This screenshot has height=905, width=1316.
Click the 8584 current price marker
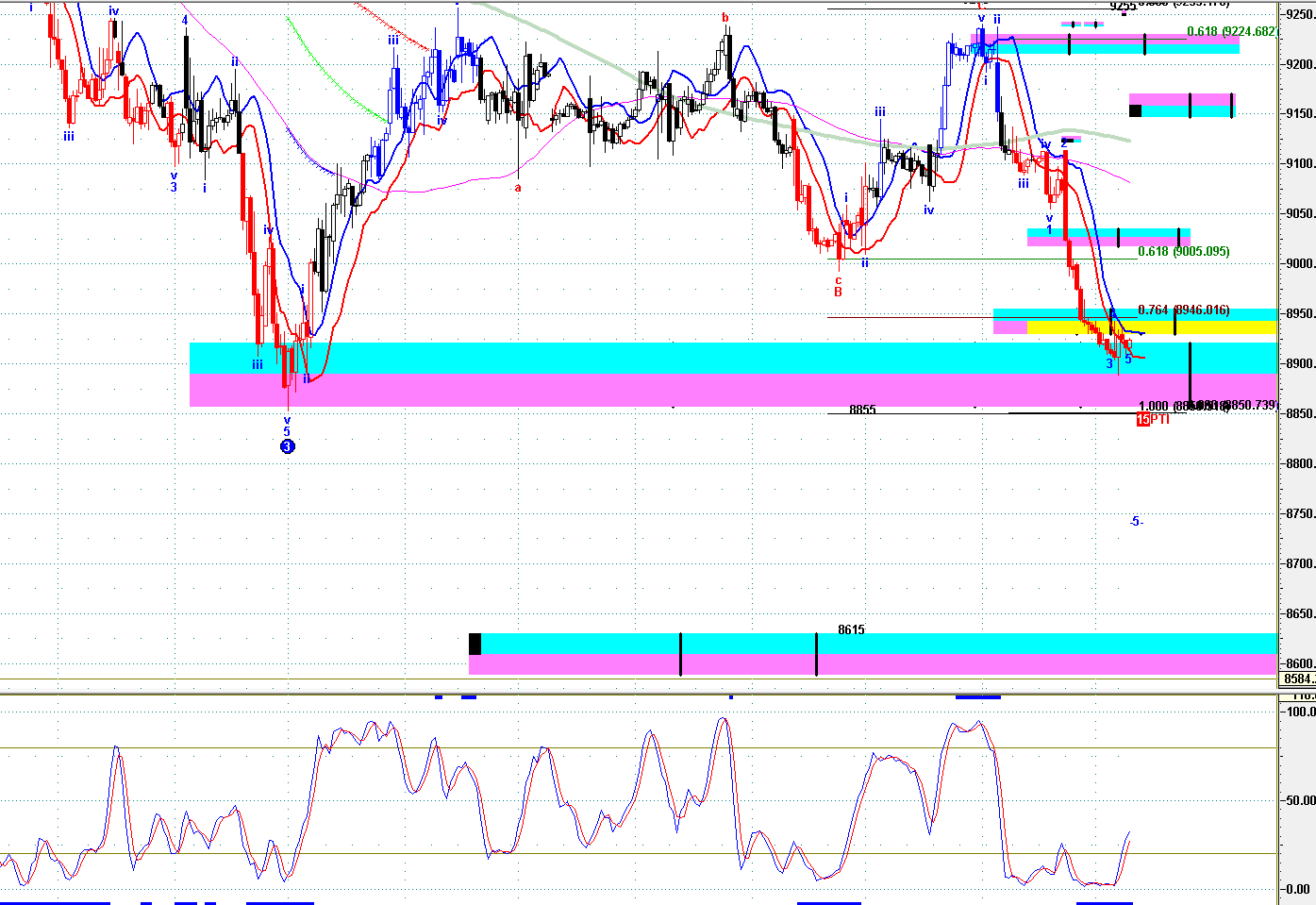[1298, 679]
